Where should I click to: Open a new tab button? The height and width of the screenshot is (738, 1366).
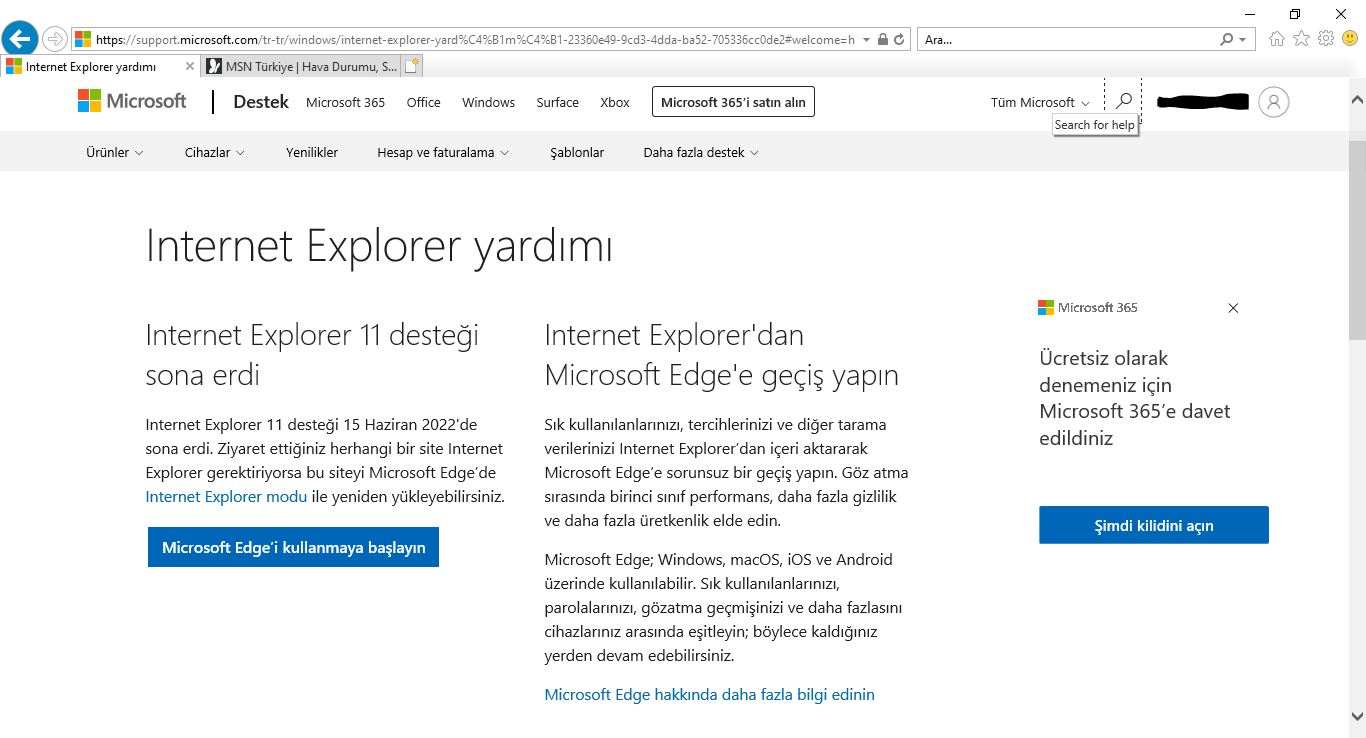point(412,67)
